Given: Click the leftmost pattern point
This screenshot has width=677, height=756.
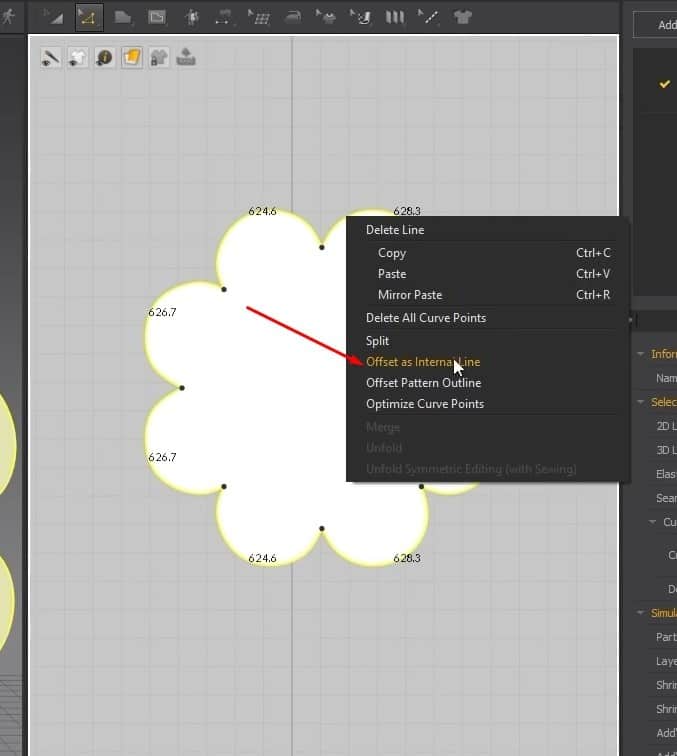Looking at the screenshot, I should click(182, 388).
